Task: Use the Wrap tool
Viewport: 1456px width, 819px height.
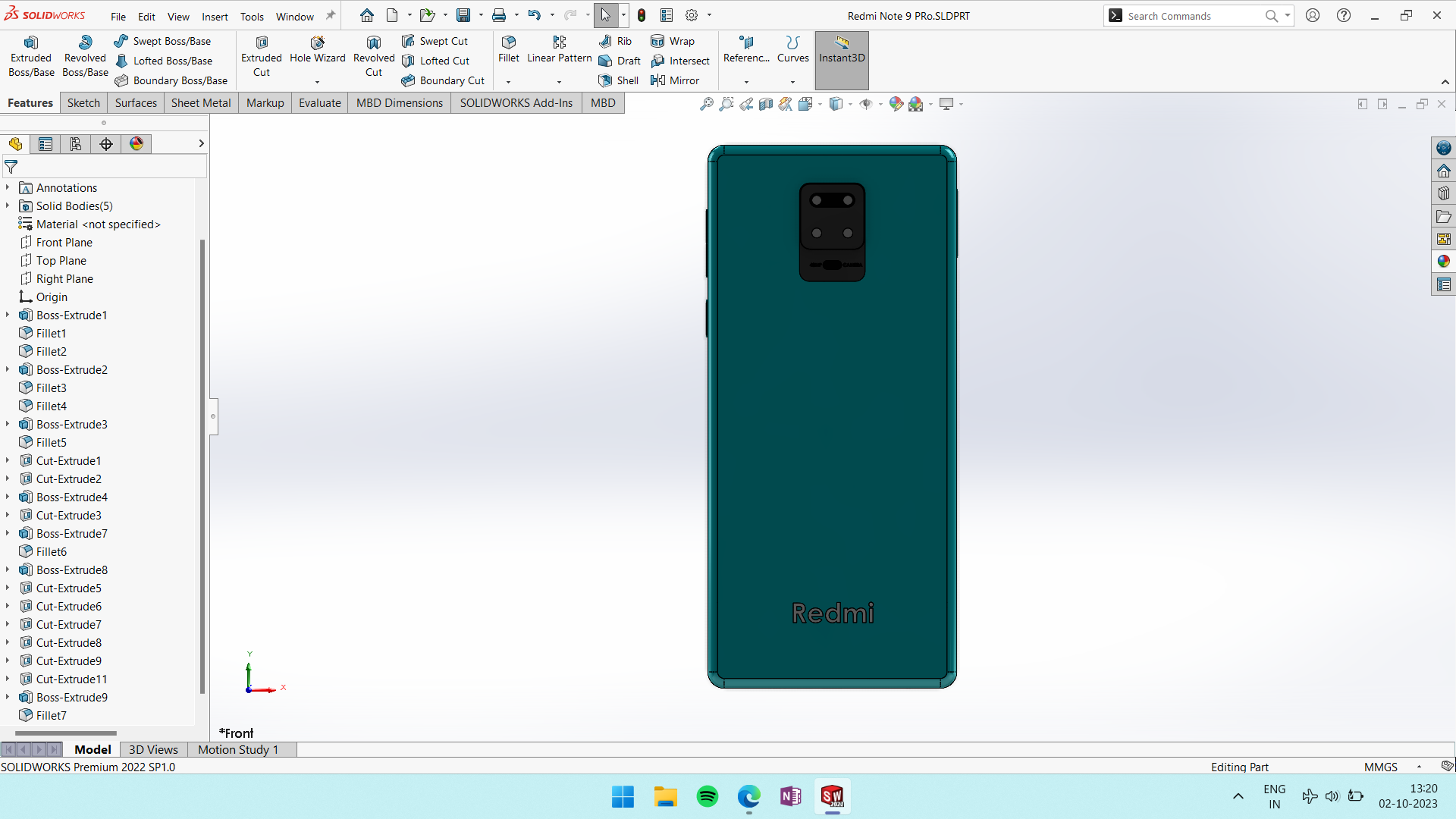Action: pos(673,41)
